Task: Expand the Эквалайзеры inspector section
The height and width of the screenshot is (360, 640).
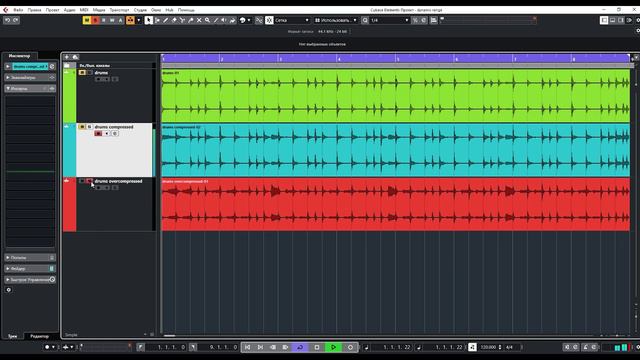Action: (30, 77)
